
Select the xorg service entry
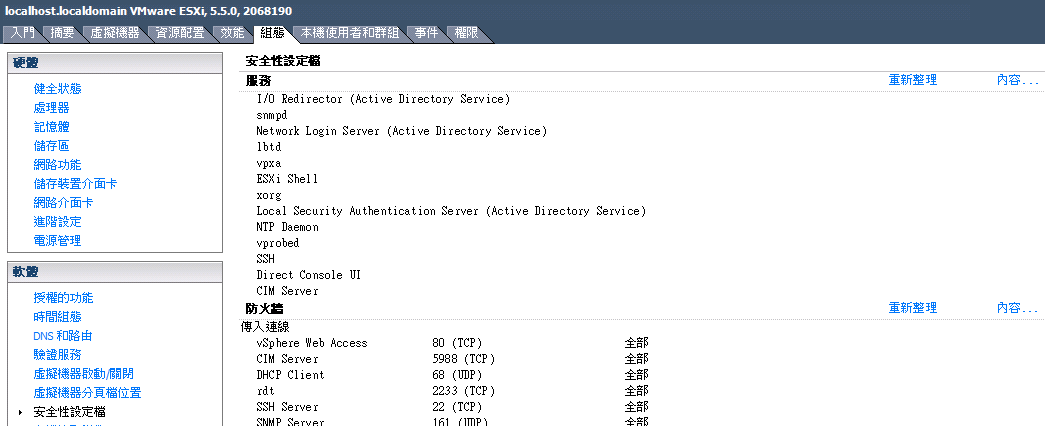pos(269,195)
